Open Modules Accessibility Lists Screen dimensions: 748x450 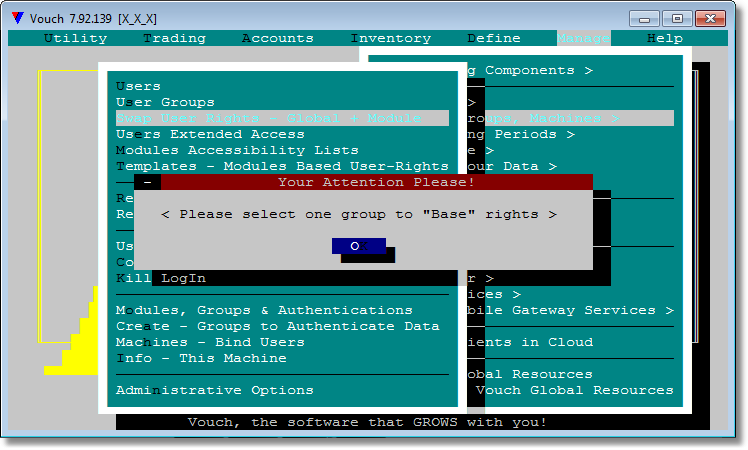click(237, 150)
